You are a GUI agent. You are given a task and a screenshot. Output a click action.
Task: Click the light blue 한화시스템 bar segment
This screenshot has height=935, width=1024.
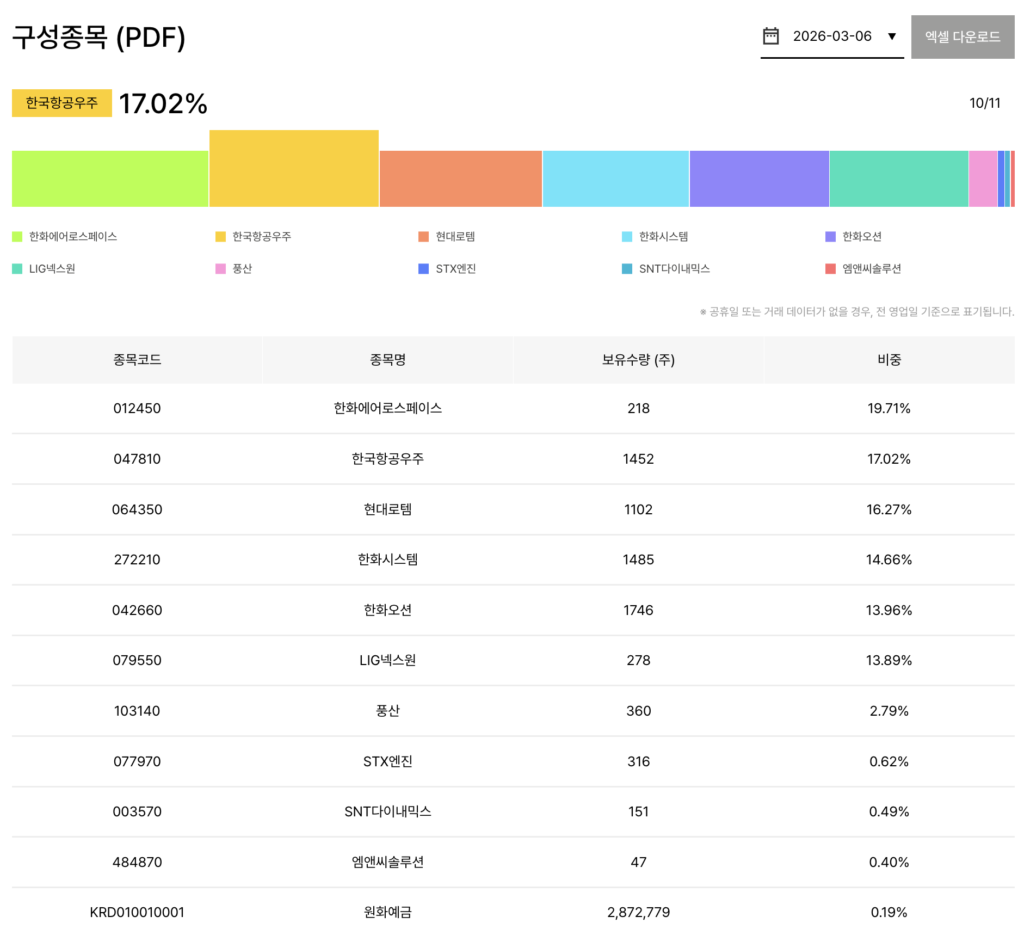click(x=615, y=179)
